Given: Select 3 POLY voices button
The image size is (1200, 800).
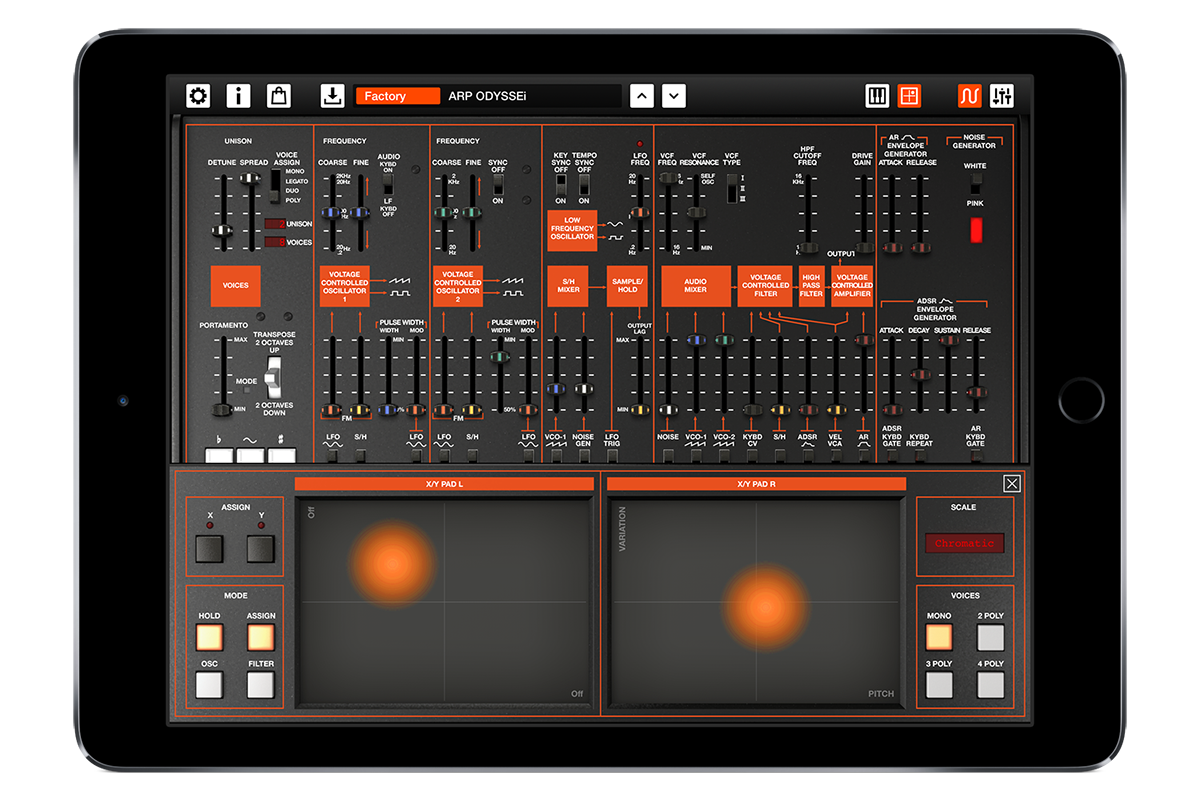Looking at the screenshot, I should point(939,685).
